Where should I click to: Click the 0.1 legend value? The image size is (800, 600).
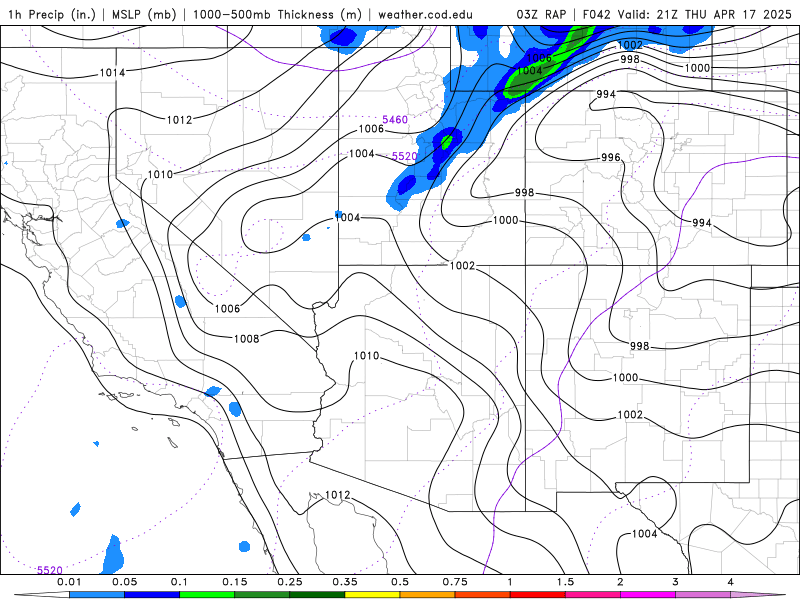[x=180, y=582]
